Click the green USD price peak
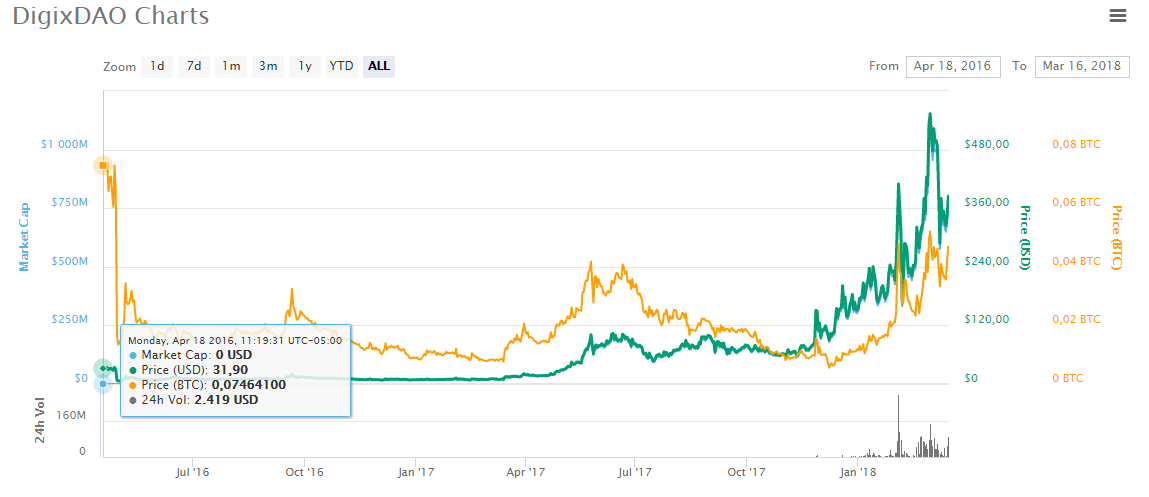Image resolution: width=1149 pixels, height=497 pixels. [930, 114]
